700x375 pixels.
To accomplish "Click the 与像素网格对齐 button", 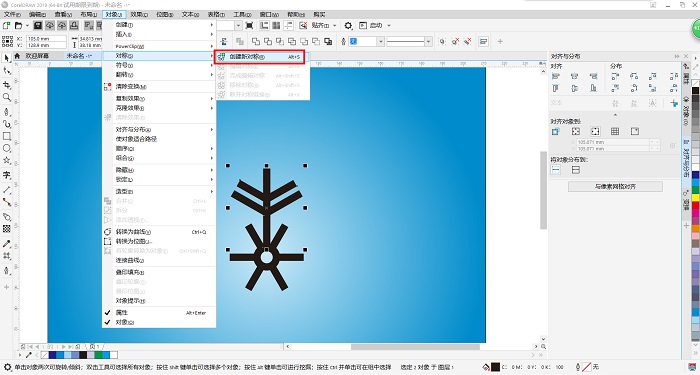I will coord(615,187).
